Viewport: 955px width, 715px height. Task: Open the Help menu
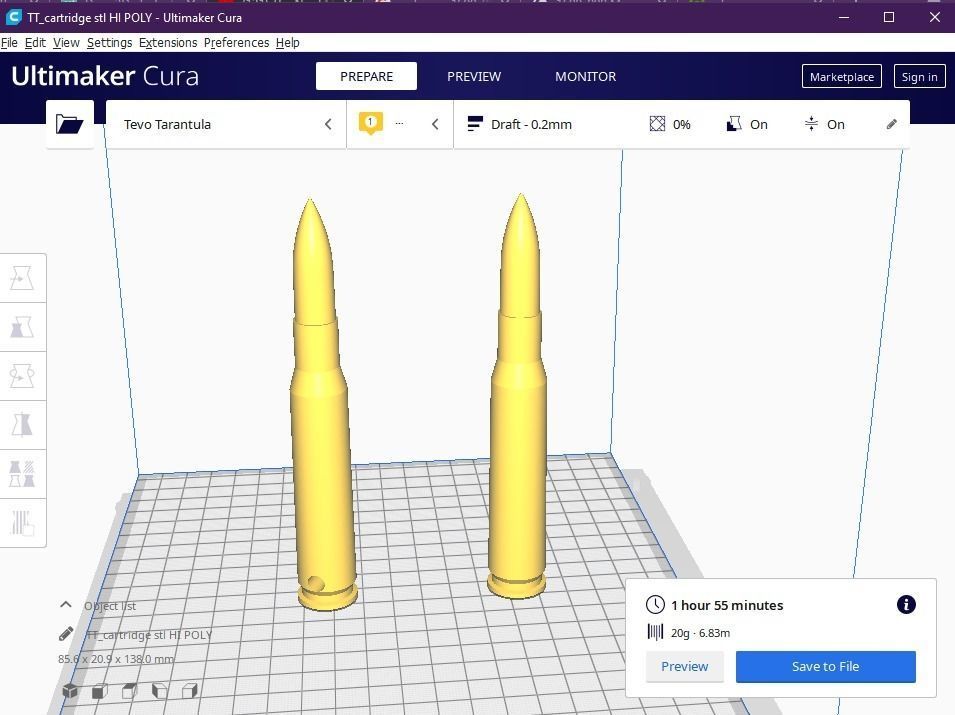[287, 43]
